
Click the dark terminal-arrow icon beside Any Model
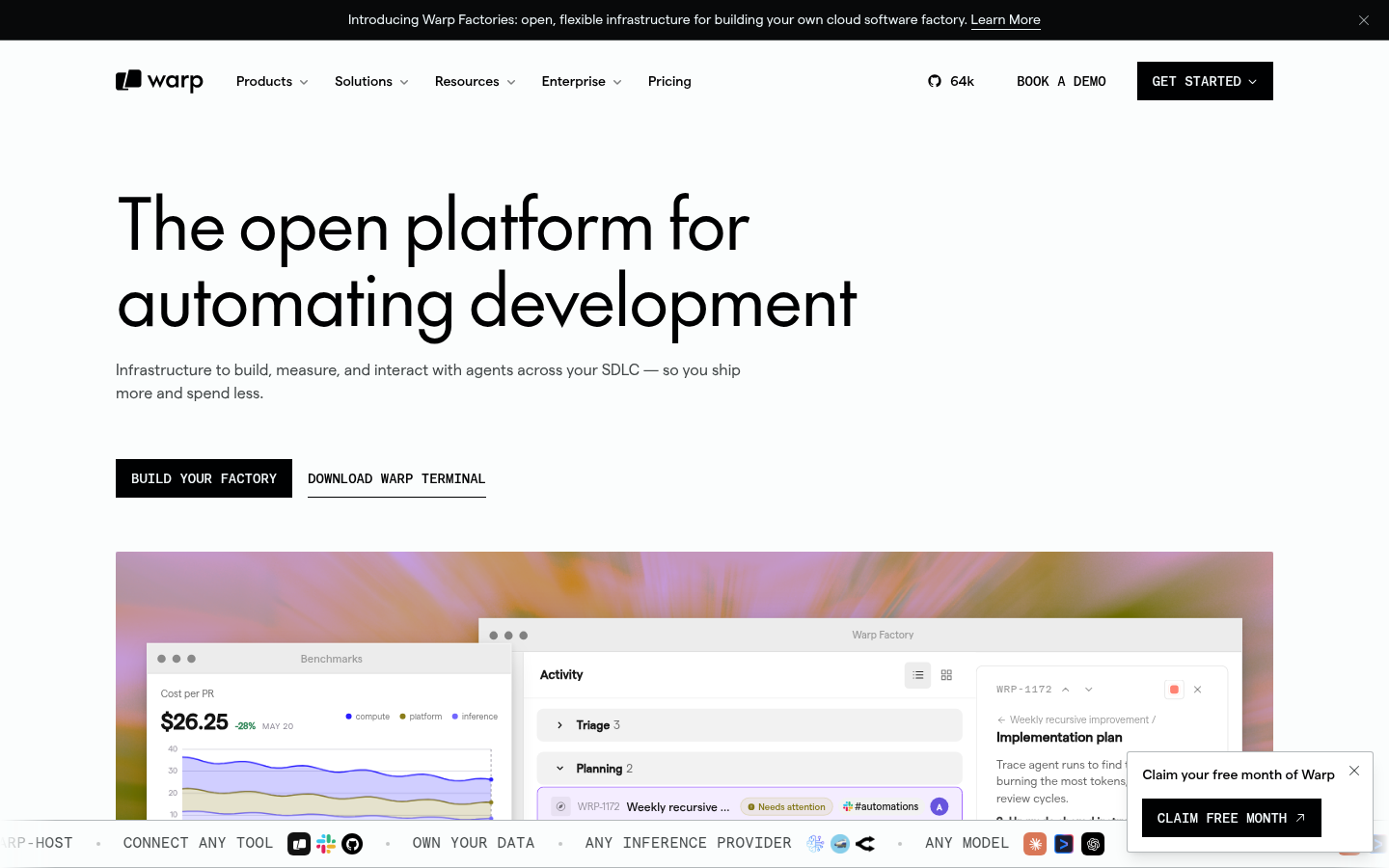click(x=1064, y=844)
